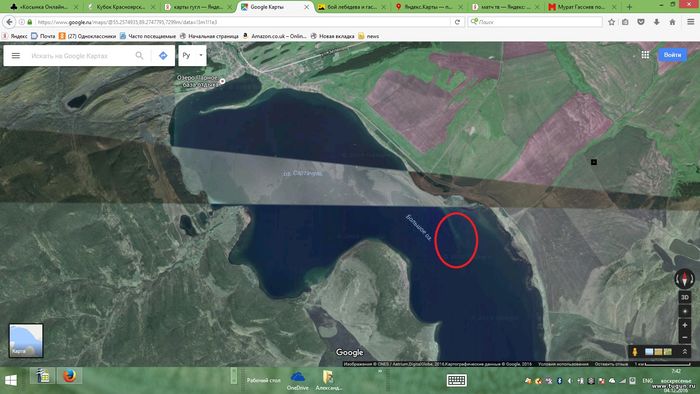Screen dimensions: 700x394
Task: Expand the Ру language dropdown
Action: pyautogui.click(x=192, y=55)
